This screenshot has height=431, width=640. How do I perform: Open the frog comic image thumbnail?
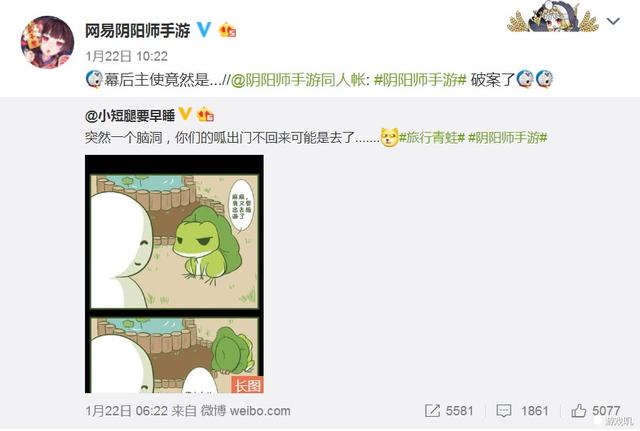click(174, 274)
